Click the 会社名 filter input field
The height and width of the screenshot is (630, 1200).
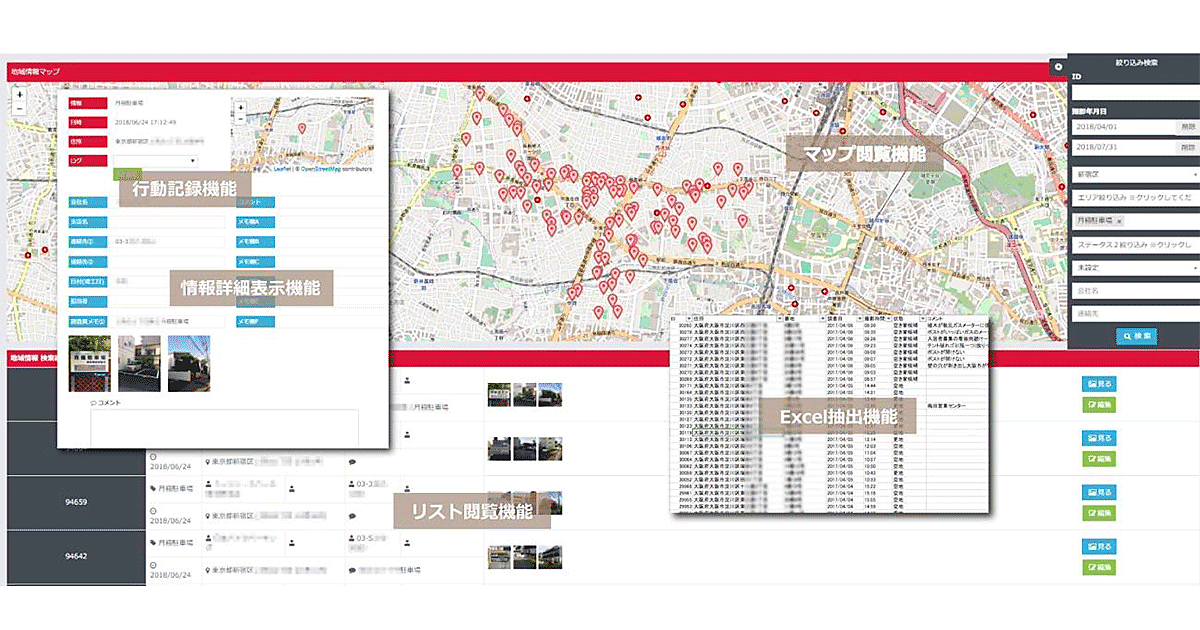pyautogui.click(x=1133, y=291)
